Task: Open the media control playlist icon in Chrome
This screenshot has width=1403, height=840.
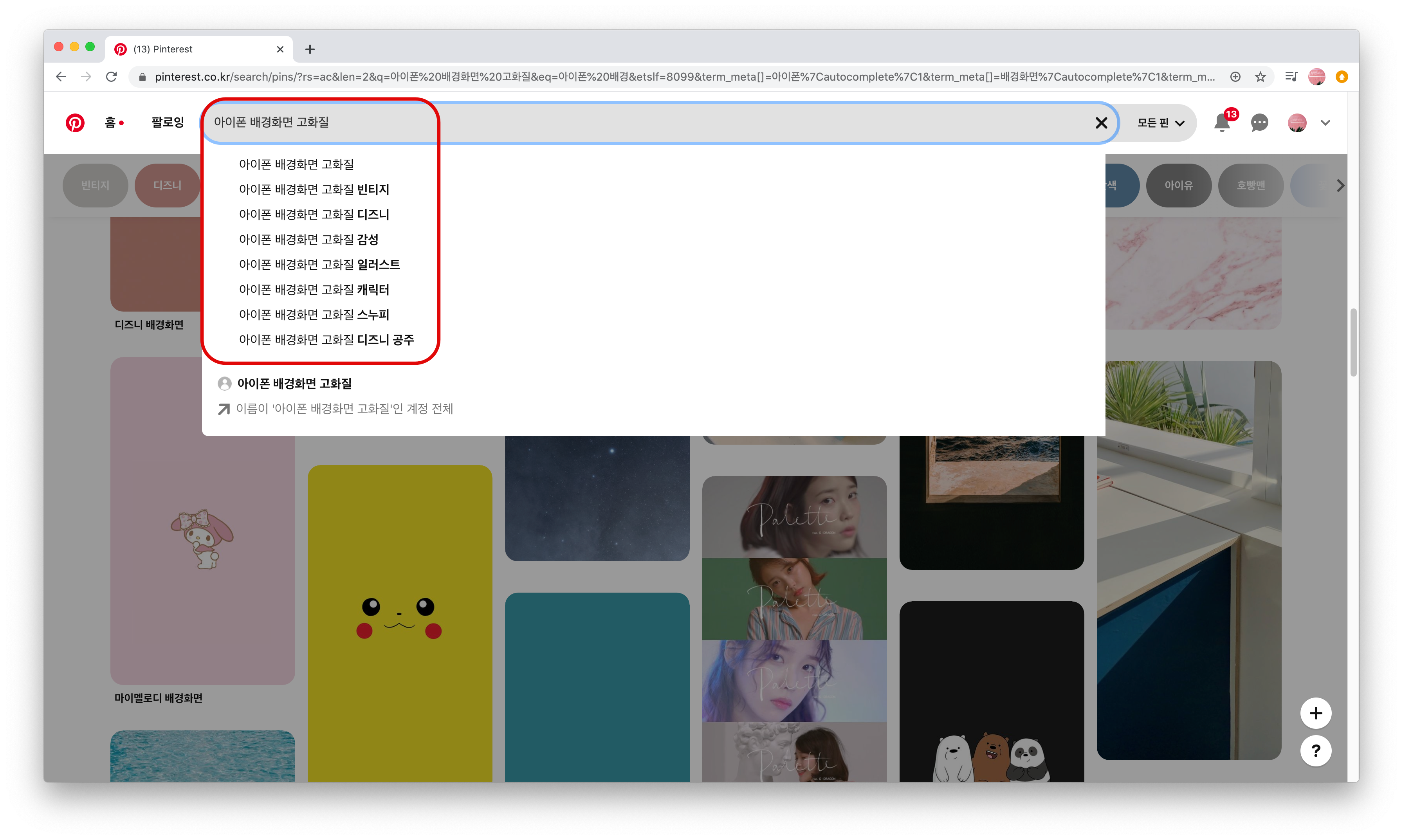Action: point(1291,76)
